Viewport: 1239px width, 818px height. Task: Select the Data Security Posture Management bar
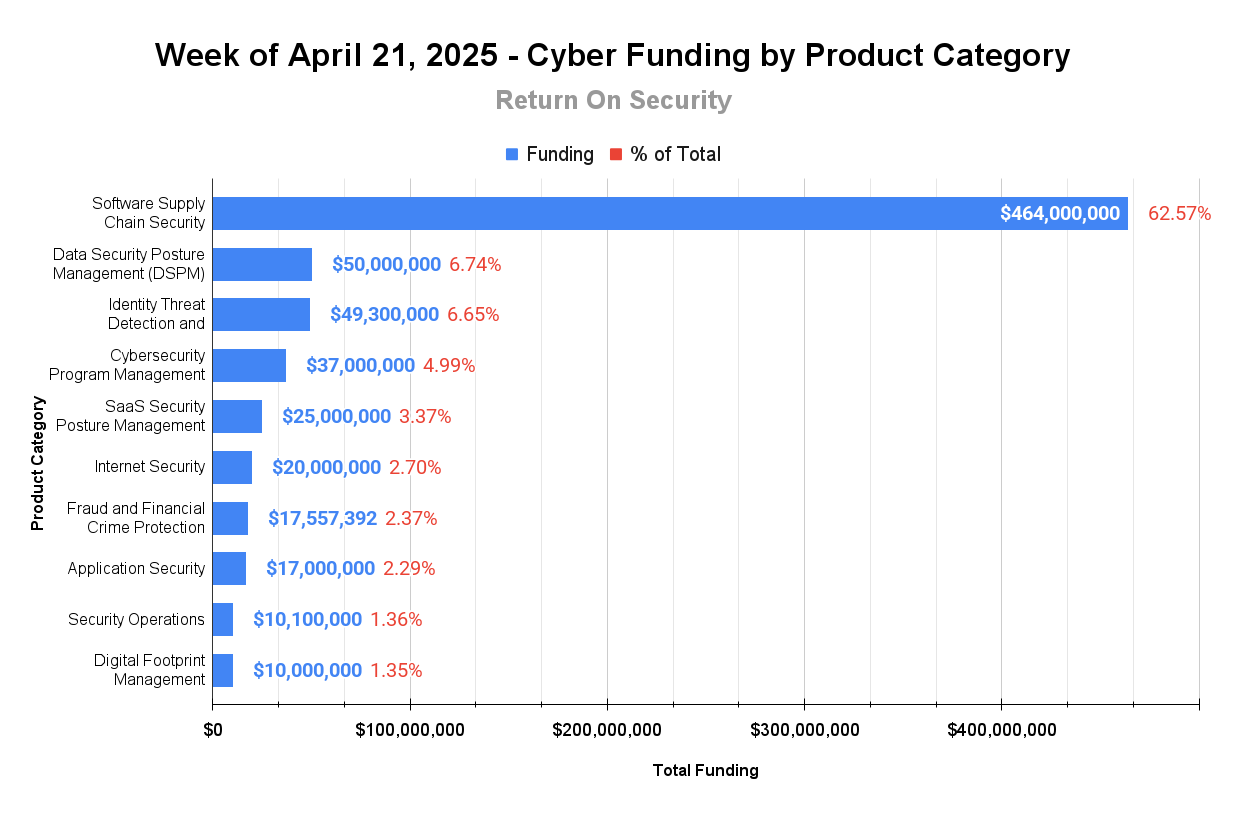click(262, 264)
